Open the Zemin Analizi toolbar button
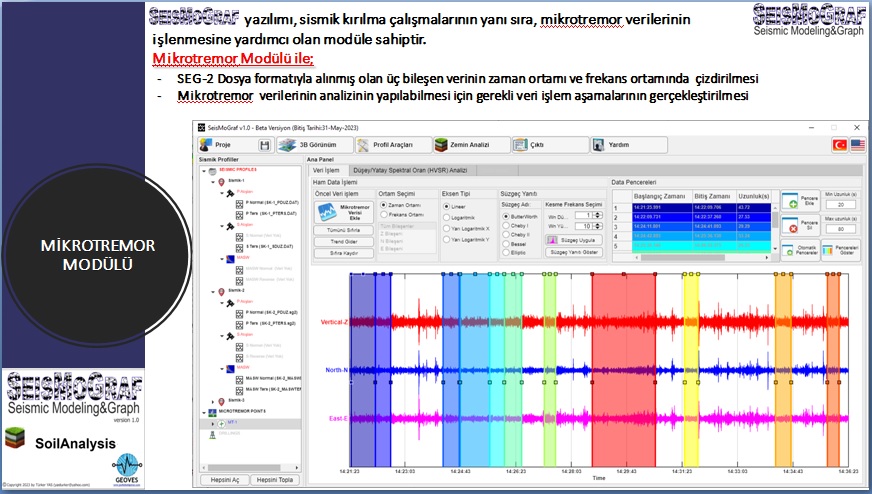Image resolution: width=872 pixels, height=494 pixels. tap(472, 145)
